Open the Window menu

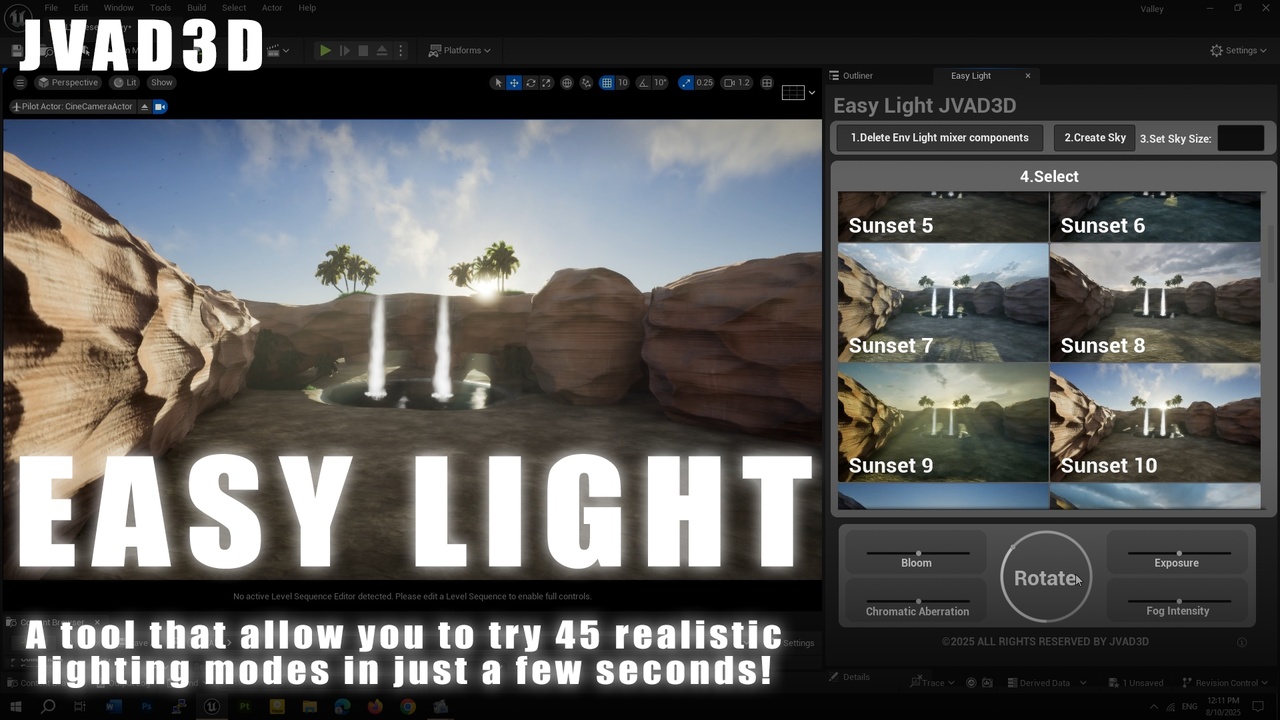point(118,8)
